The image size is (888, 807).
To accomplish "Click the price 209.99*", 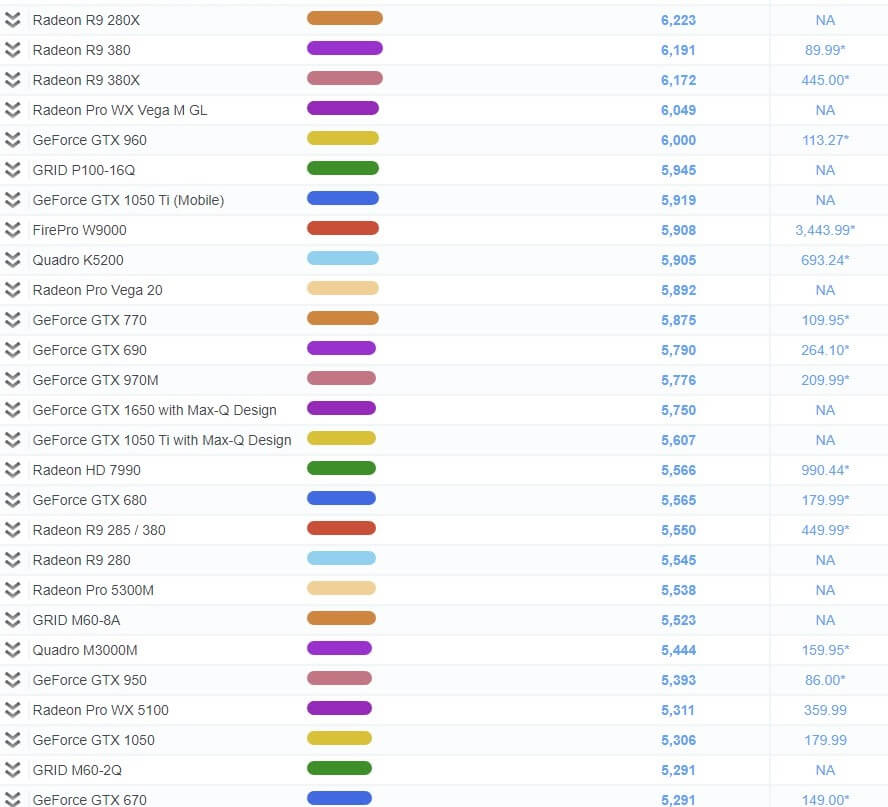I will click(825, 381).
